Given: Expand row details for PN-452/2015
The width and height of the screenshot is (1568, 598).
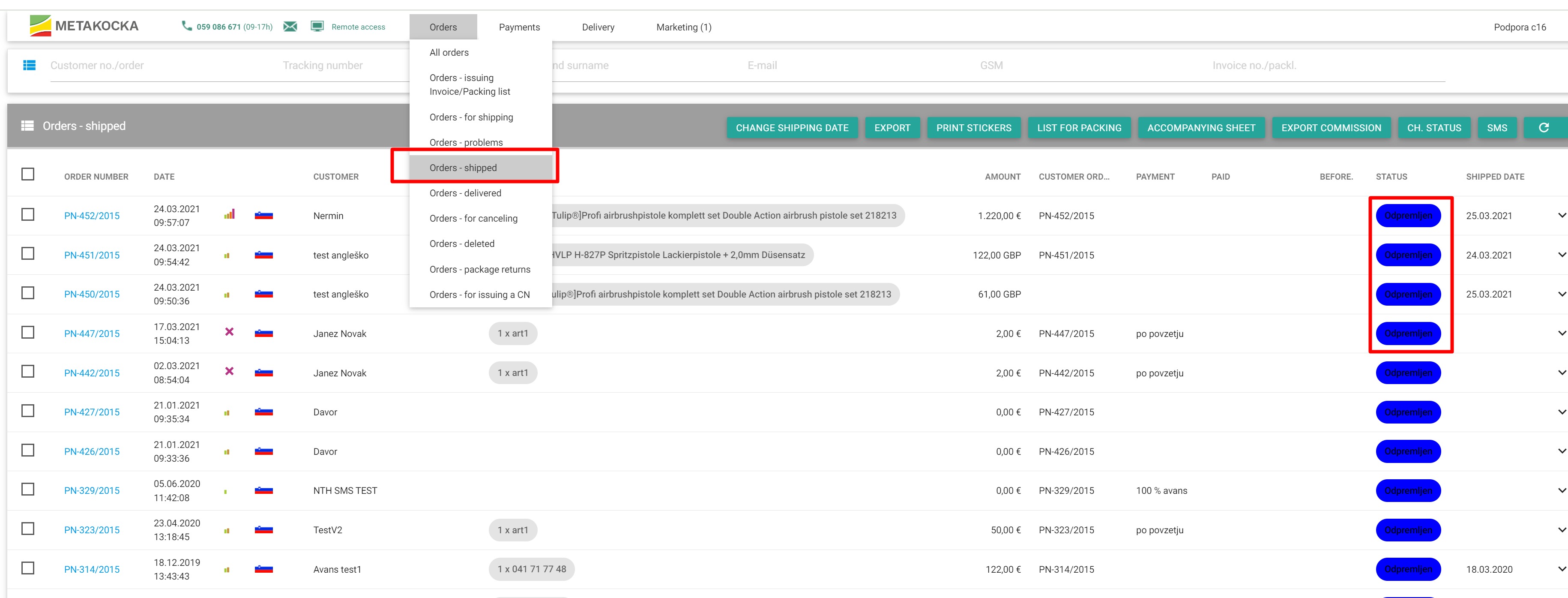Looking at the screenshot, I should 1561,215.
